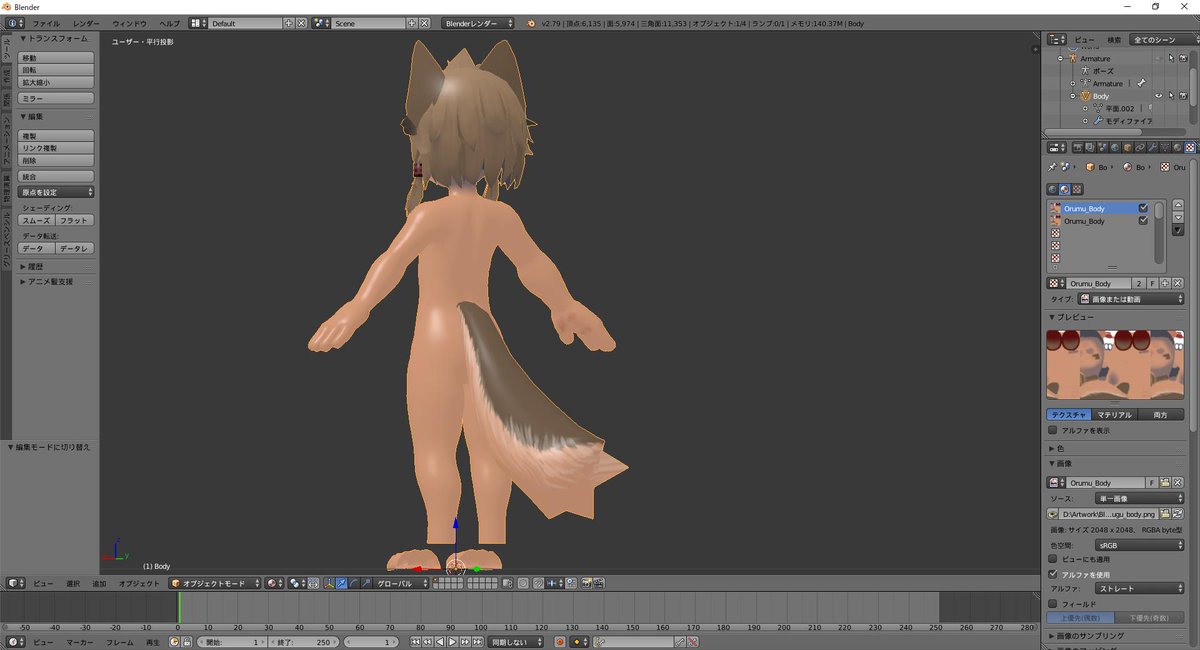The image size is (1200, 650).
Task: Open the レンダー menu
Action: pyautogui.click(x=86, y=22)
